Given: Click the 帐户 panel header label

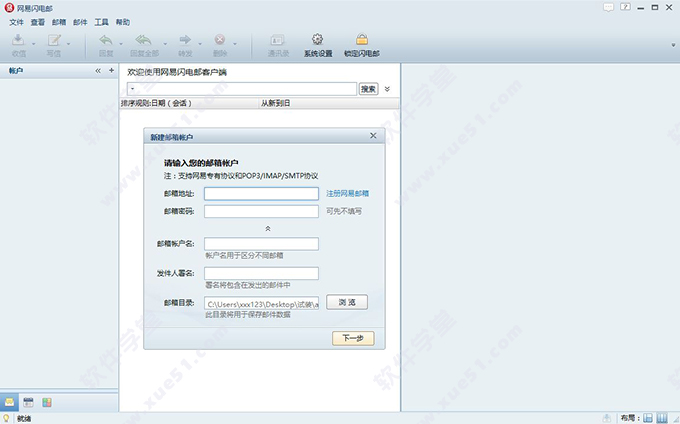Looking at the screenshot, I should tap(16, 70).
